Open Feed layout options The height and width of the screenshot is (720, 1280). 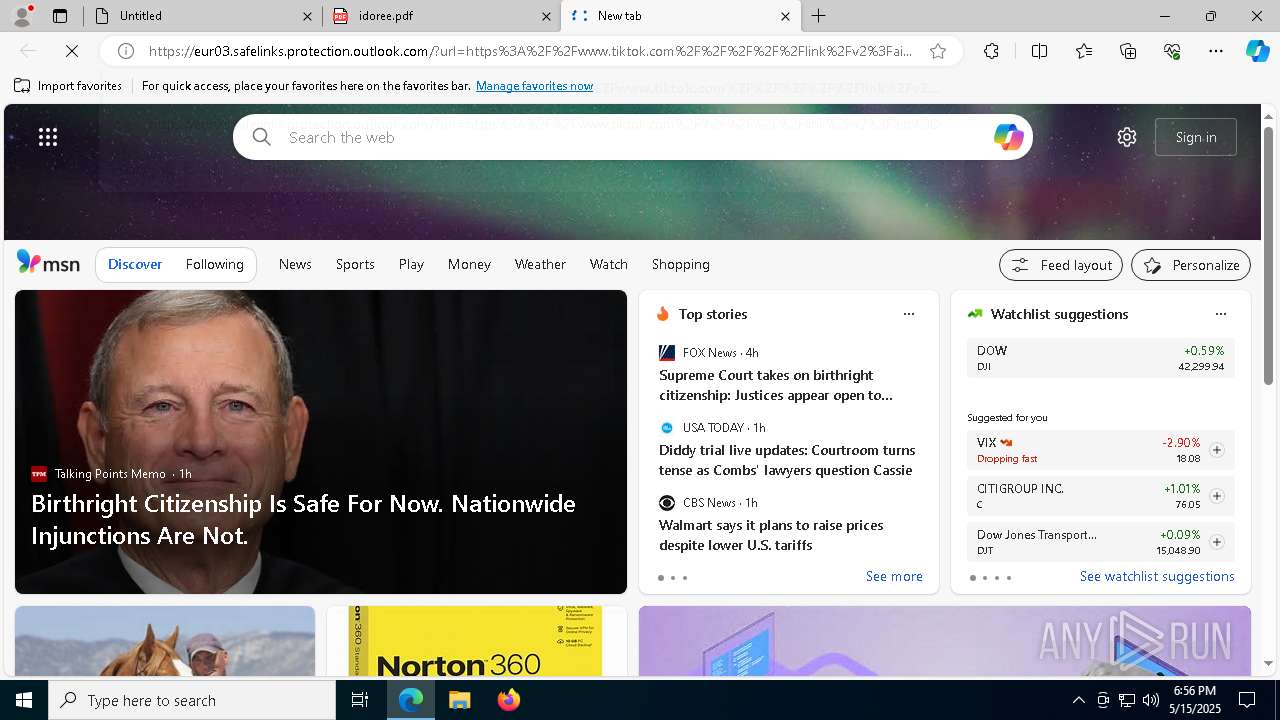click(1061, 265)
